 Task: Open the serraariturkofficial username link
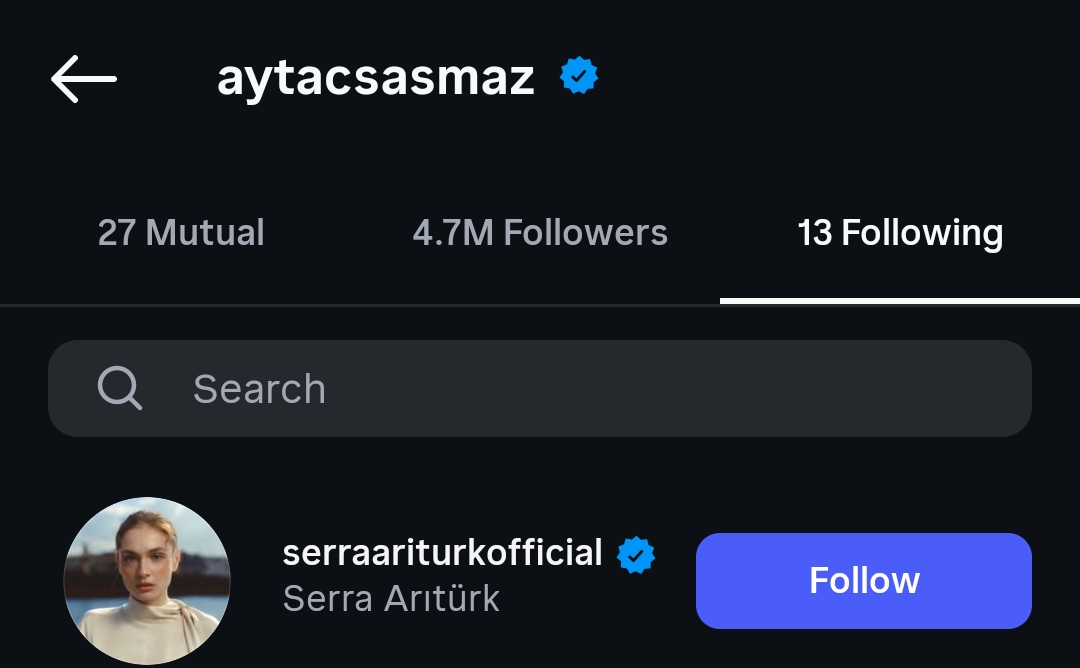(442, 552)
